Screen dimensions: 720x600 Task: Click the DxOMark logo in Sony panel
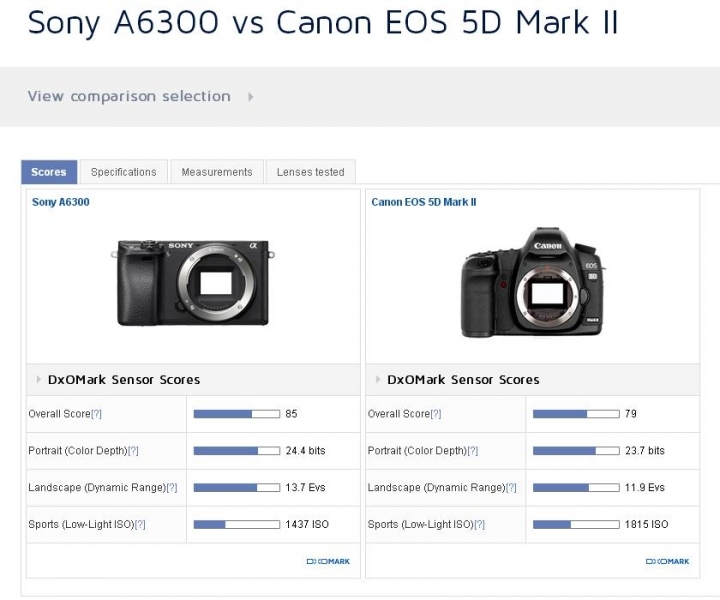point(328,561)
